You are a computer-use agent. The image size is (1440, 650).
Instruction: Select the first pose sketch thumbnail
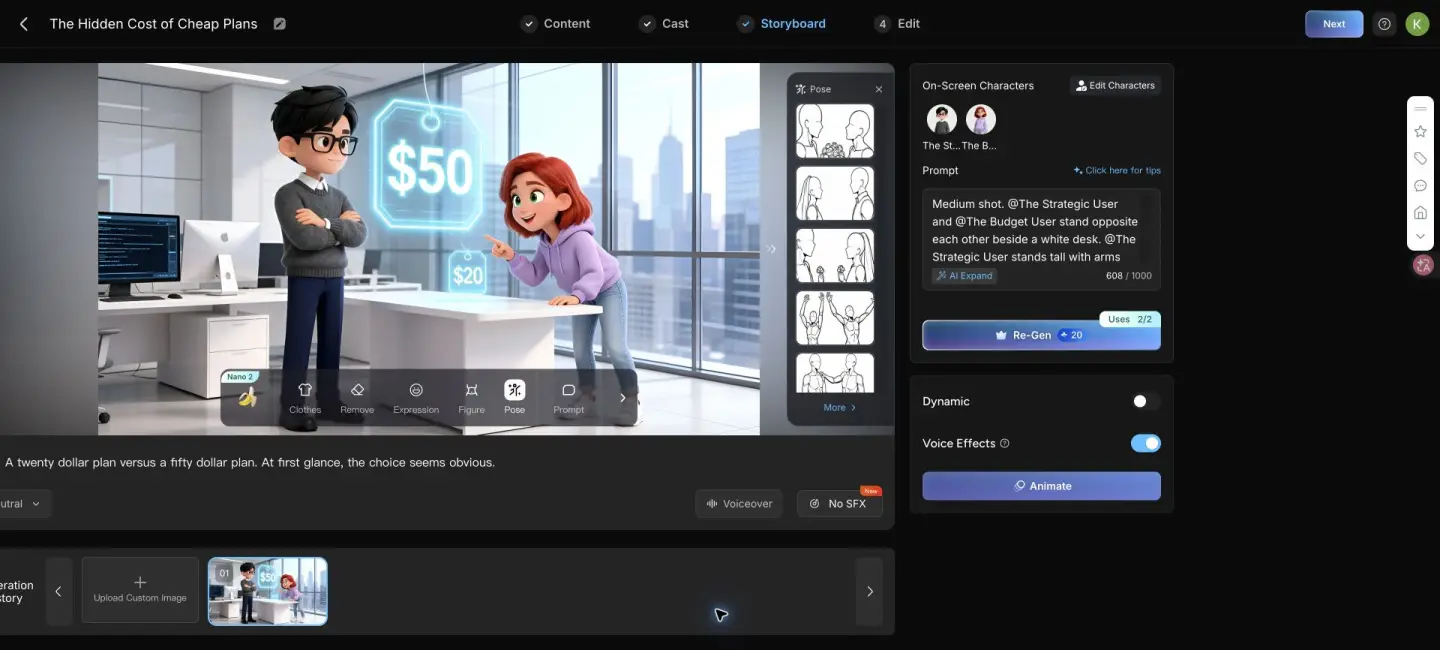(x=835, y=131)
